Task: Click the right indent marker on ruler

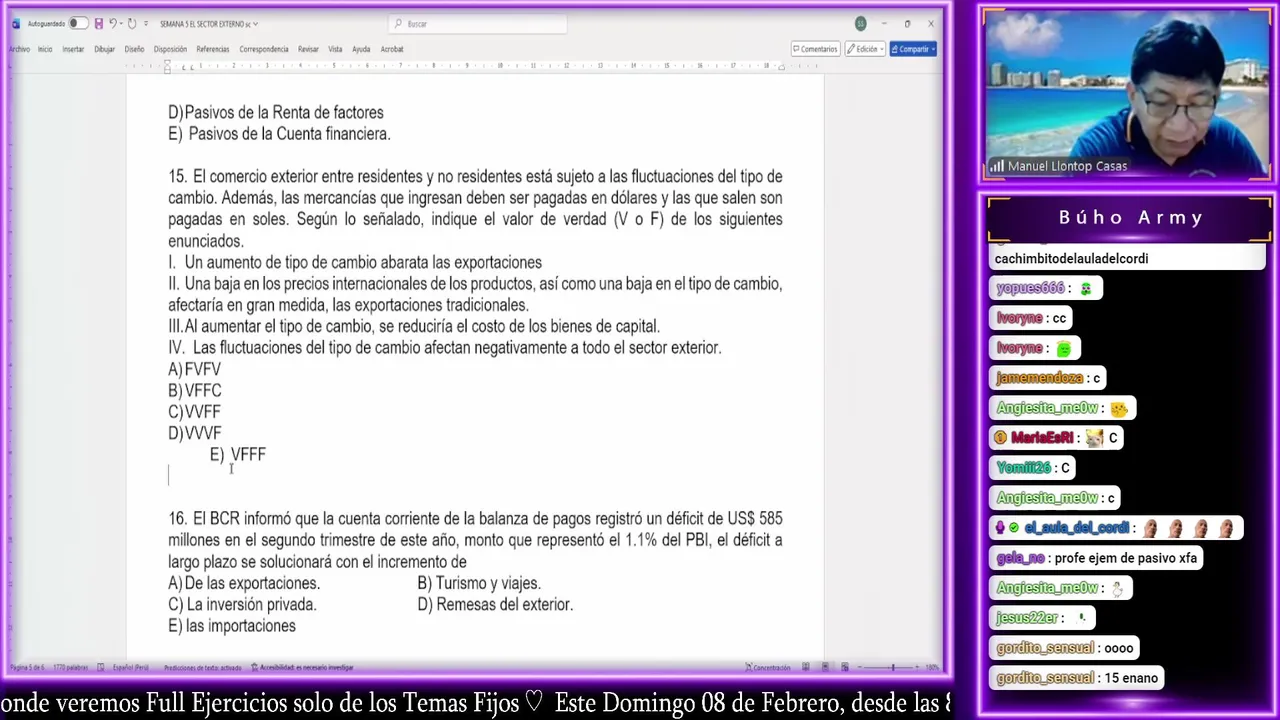Action: [x=782, y=67]
